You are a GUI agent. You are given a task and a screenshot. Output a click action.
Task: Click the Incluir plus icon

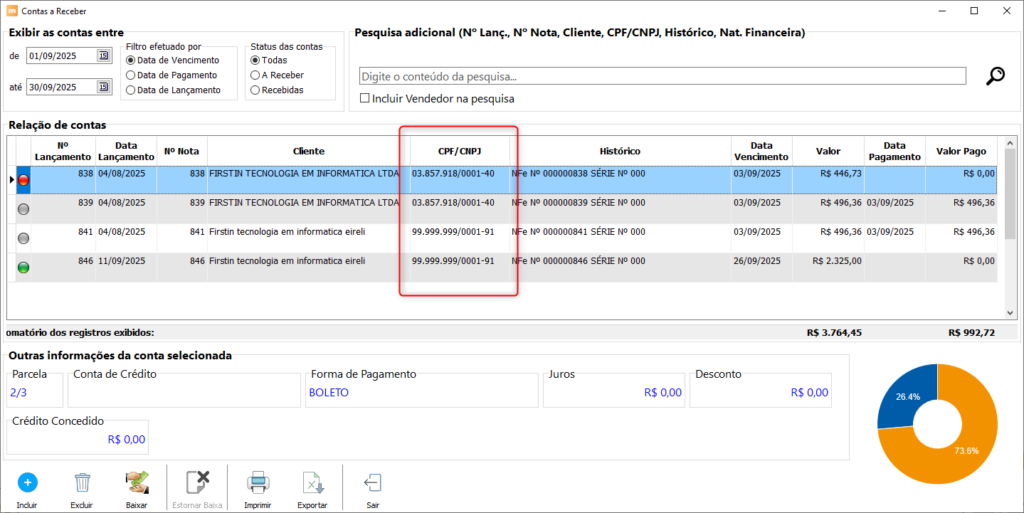click(x=27, y=482)
